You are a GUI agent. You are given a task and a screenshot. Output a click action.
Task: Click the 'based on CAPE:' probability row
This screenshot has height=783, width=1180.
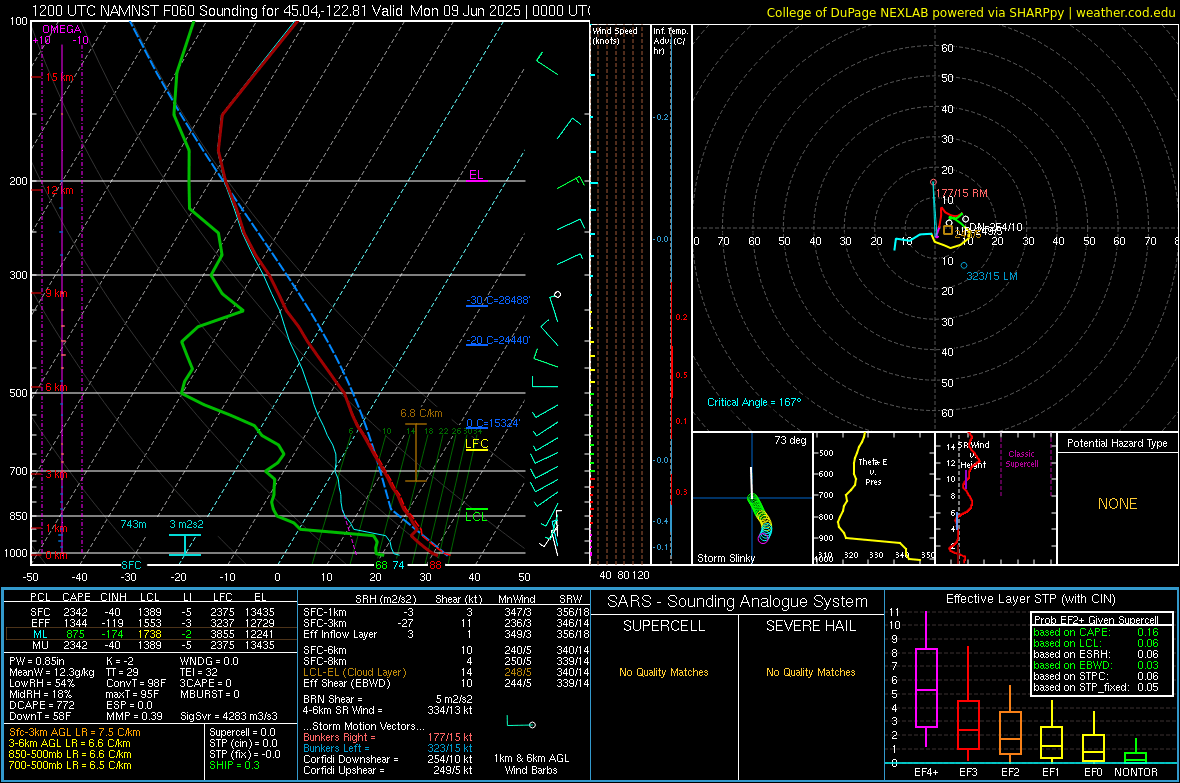click(1096, 632)
